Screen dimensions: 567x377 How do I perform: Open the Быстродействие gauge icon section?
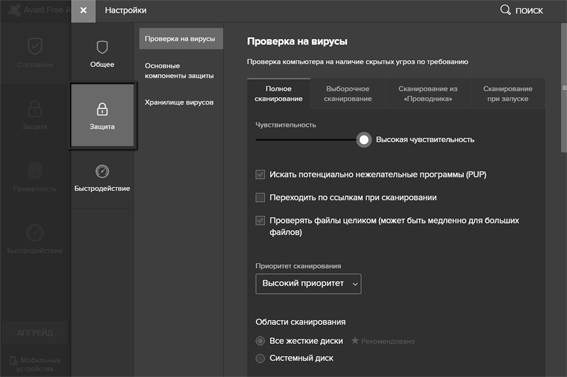pyautogui.click(x=102, y=171)
